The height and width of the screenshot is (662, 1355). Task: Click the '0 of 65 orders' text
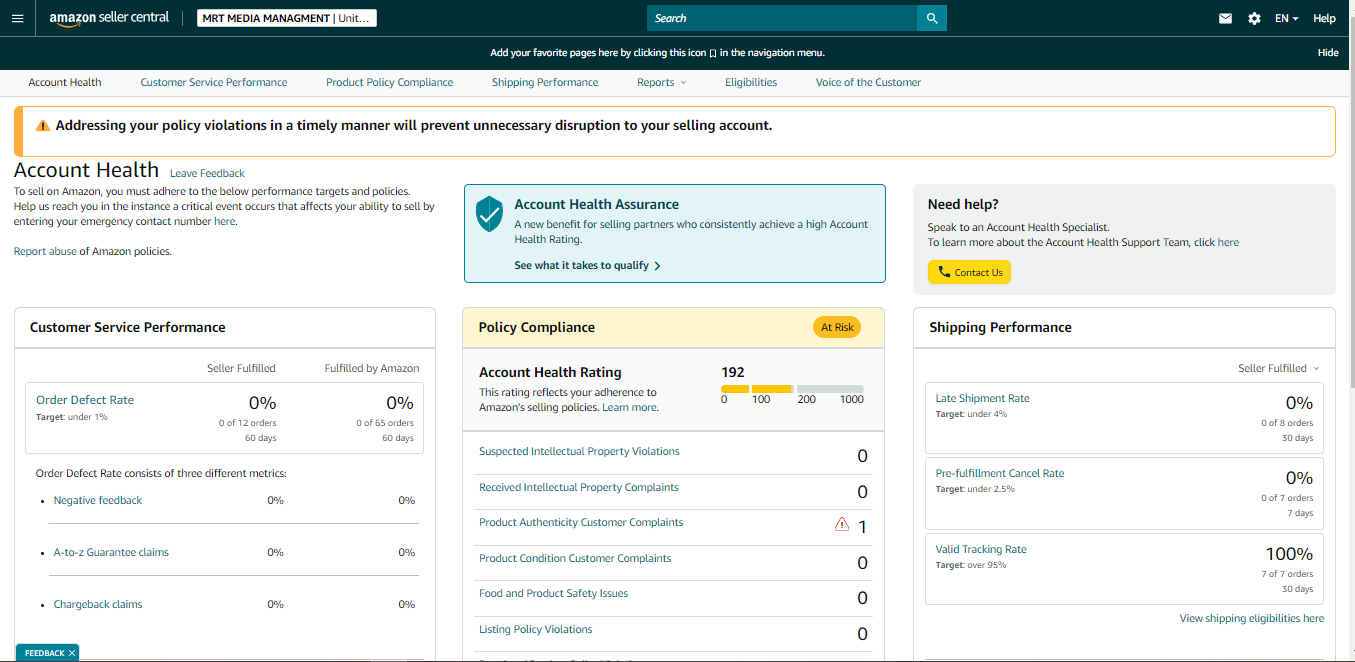[x=385, y=423]
